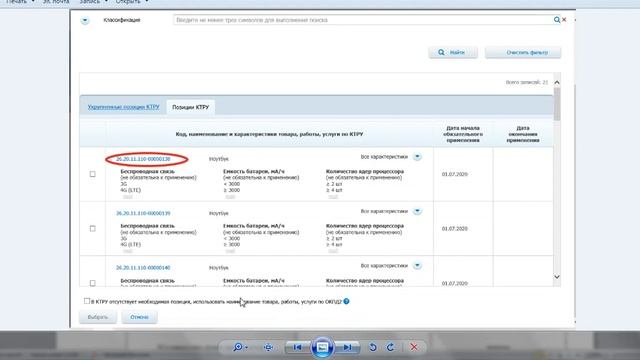This screenshot has height=360, width=640.
Task: Tick checkbox for KTRU row 00000139
Action: (x=93, y=229)
